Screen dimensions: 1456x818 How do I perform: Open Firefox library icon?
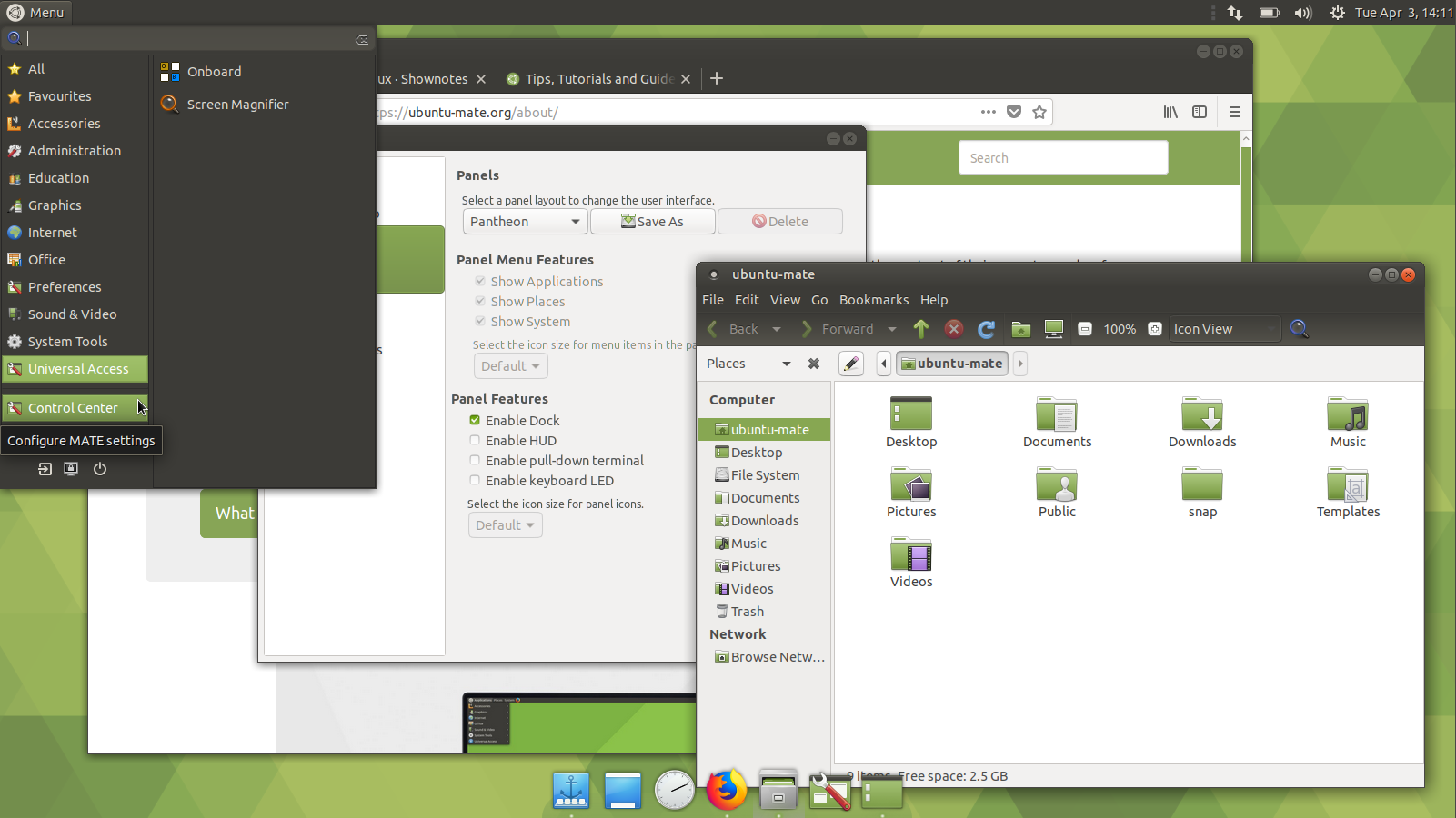[x=1170, y=112]
